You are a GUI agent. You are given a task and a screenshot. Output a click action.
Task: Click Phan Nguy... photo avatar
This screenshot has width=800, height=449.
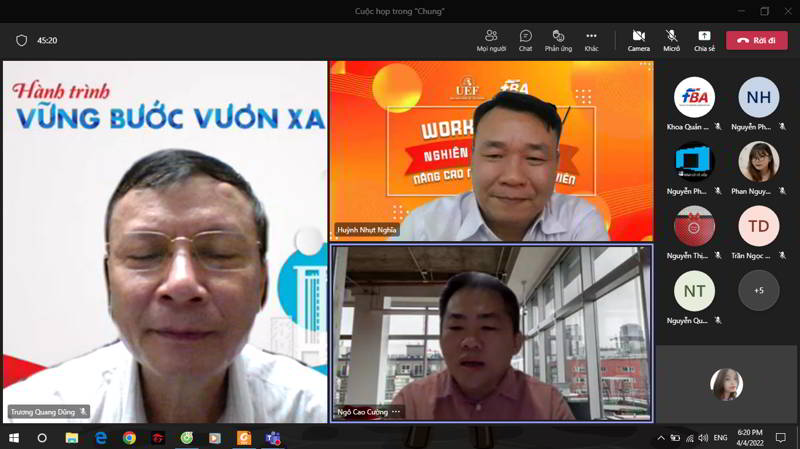pos(759,162)
